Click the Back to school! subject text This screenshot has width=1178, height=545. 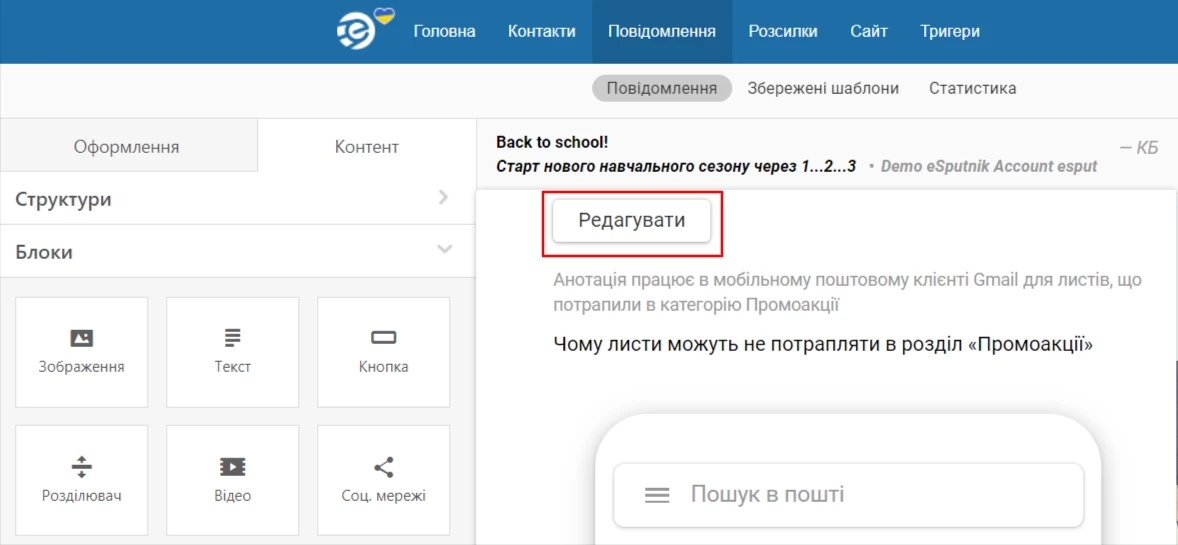pyautogui.click(x=552, y=143)
